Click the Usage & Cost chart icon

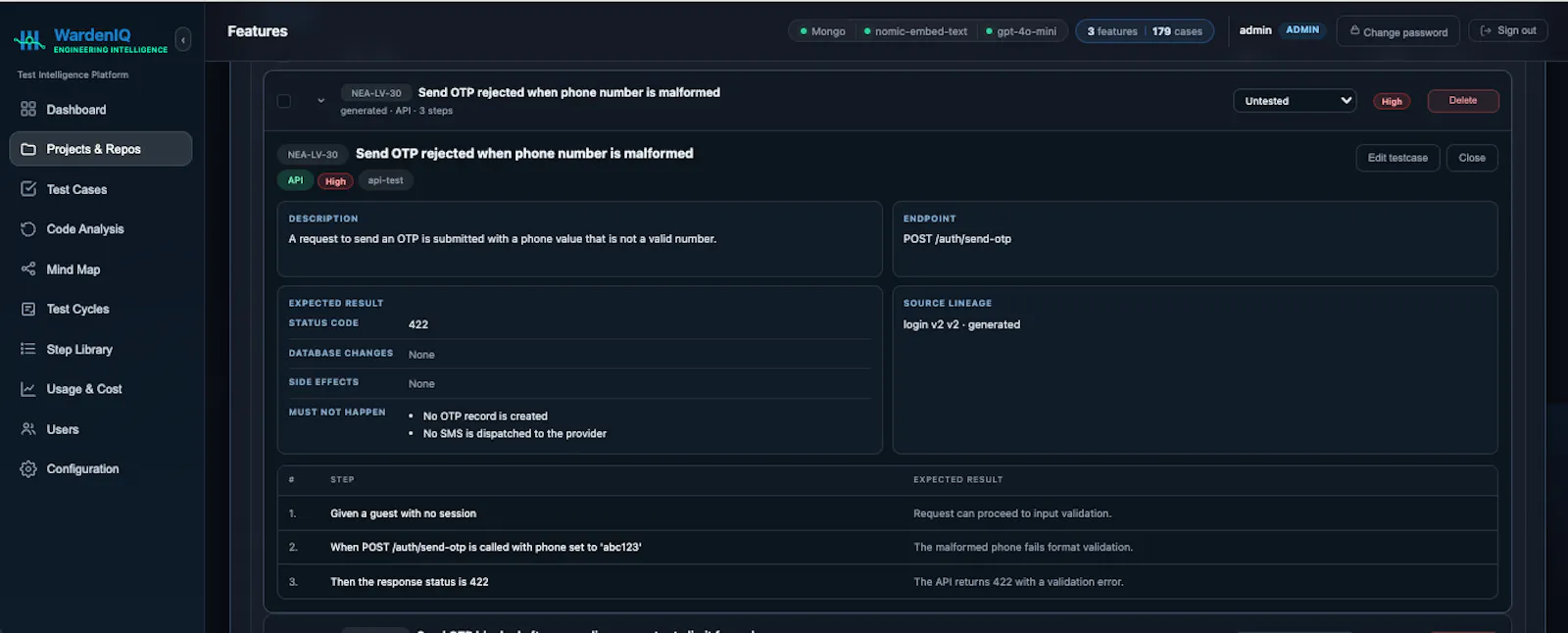pos(28,389)
